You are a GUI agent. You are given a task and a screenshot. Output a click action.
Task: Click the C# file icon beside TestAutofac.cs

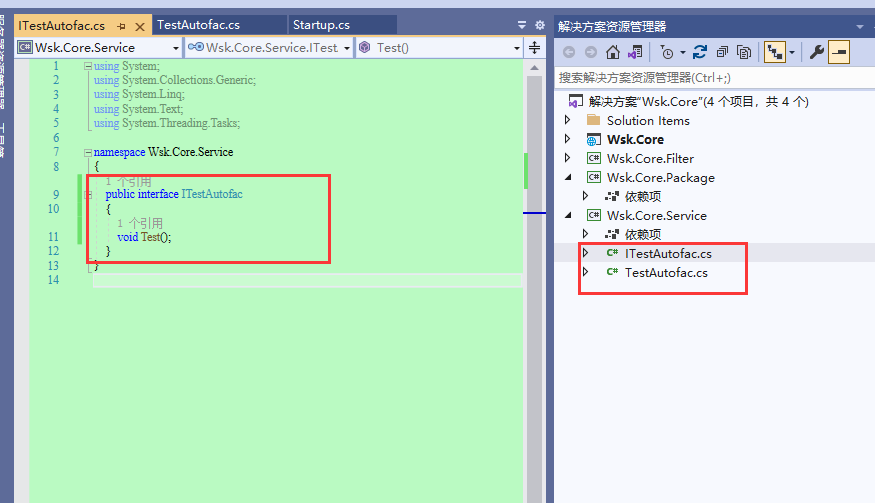612,272
